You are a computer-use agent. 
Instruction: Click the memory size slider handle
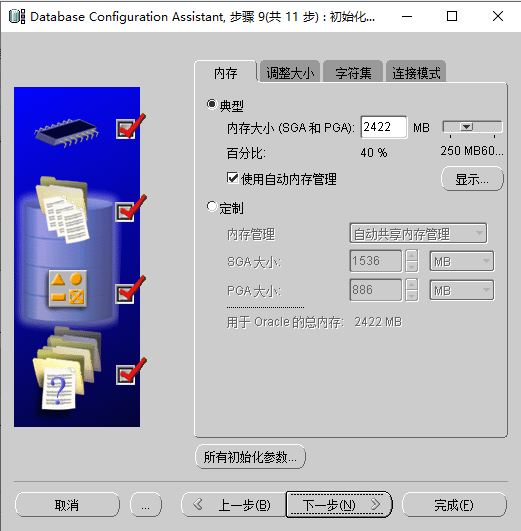466,127
